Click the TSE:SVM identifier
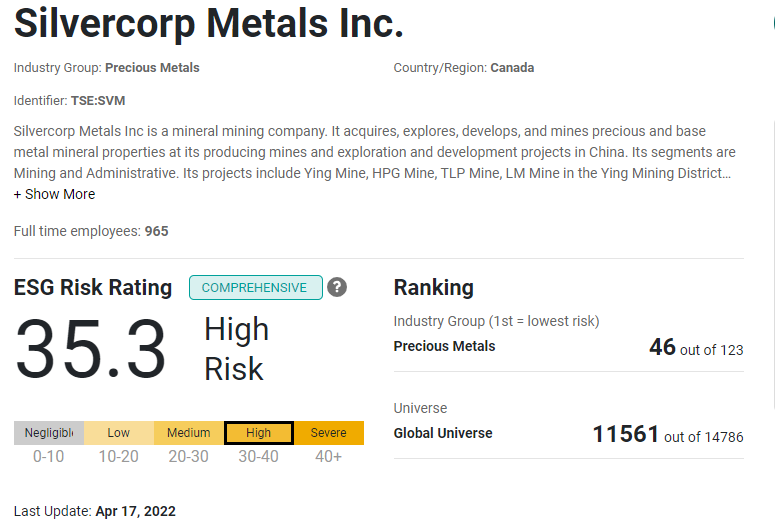 point(98,101)
